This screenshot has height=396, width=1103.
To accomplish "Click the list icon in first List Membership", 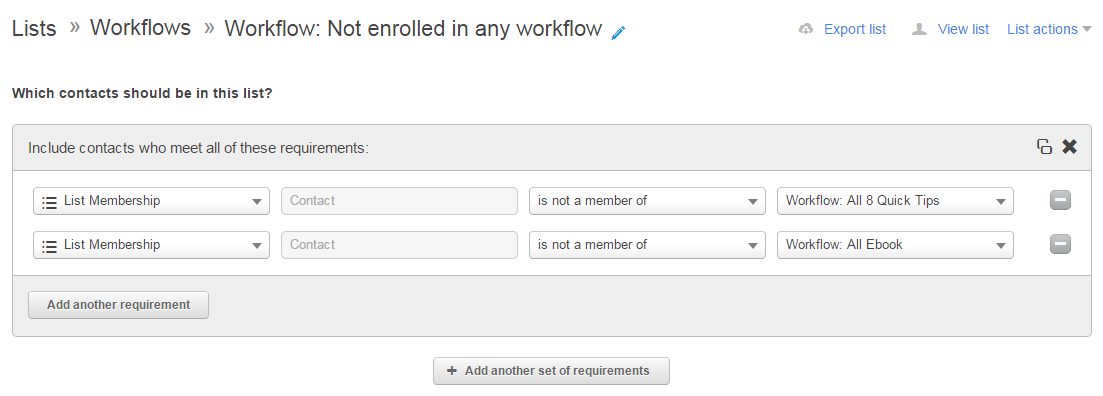I will 49,201.
